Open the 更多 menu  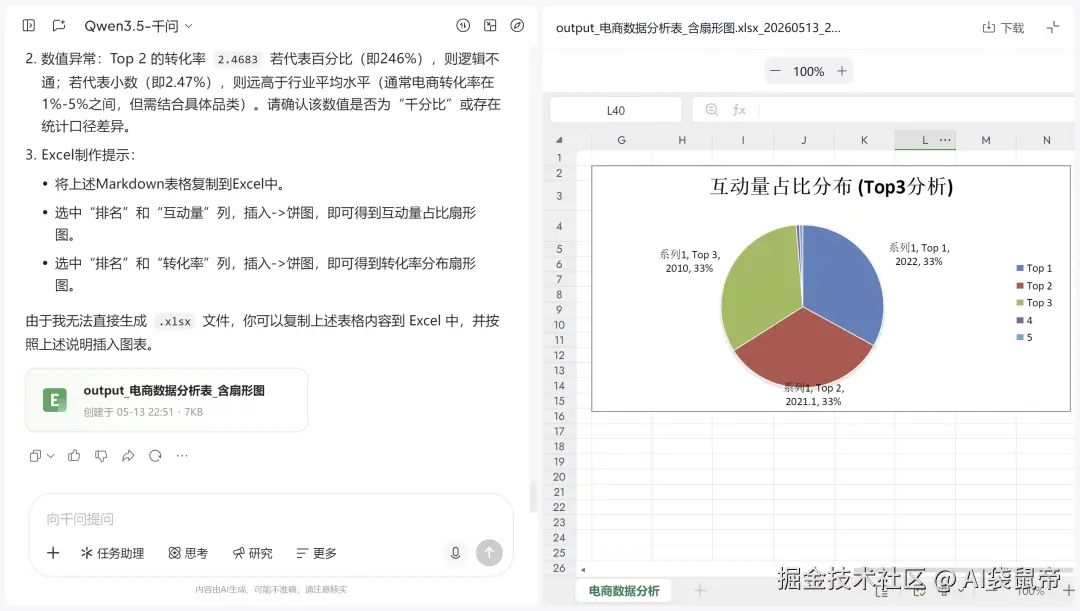(x=316, y=553)
